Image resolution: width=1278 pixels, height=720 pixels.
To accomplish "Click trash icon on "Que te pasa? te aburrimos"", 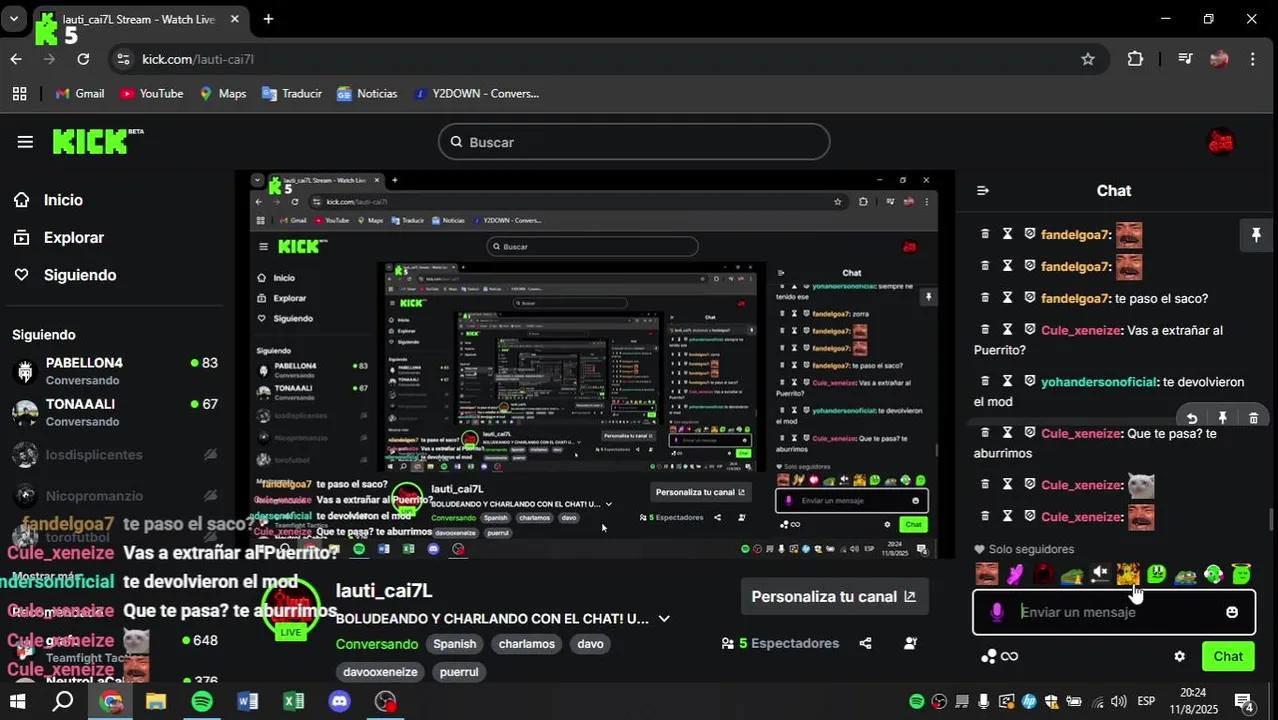I will coord(985,433).
